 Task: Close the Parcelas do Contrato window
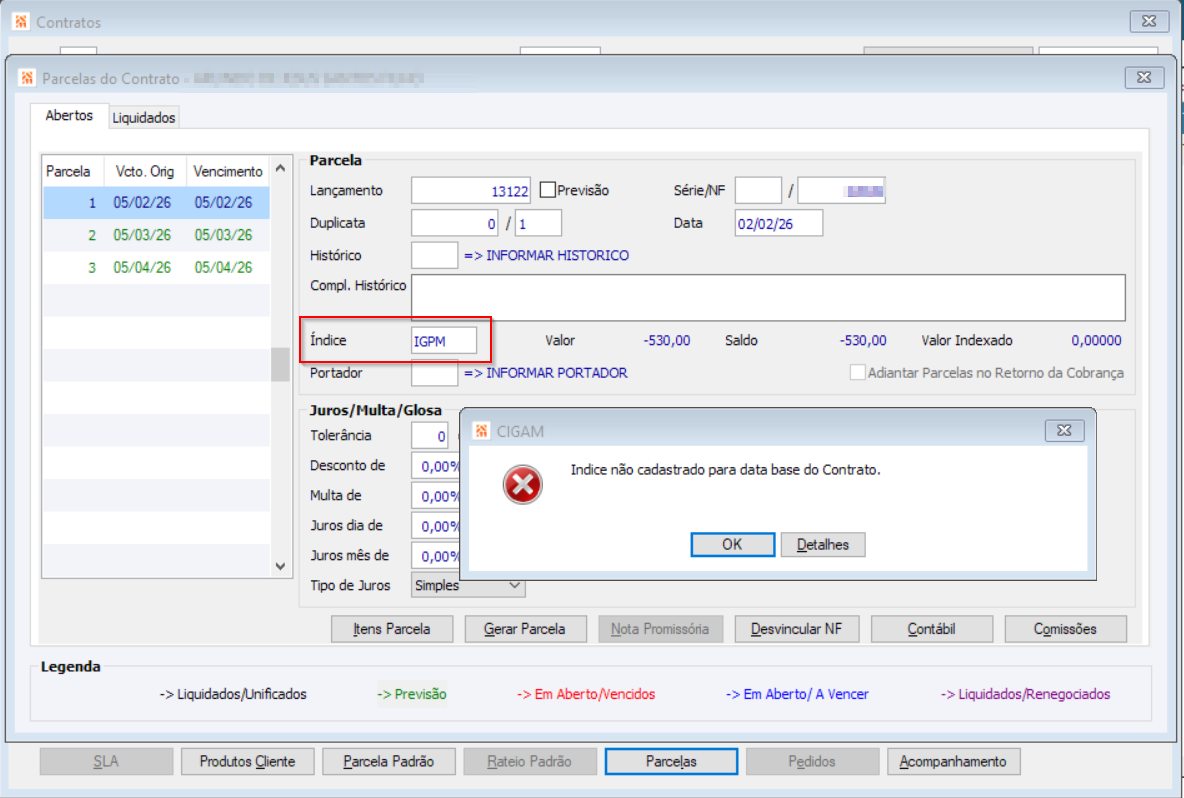click(1144, 77)
